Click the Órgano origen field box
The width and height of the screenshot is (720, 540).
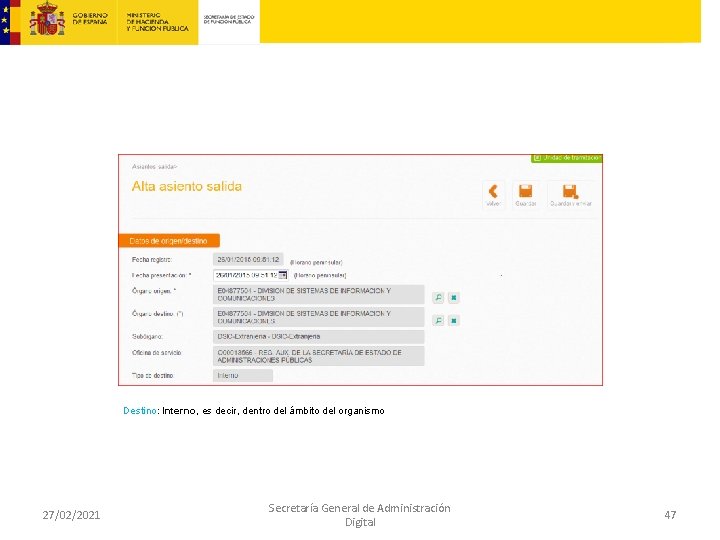coord(319,294)
